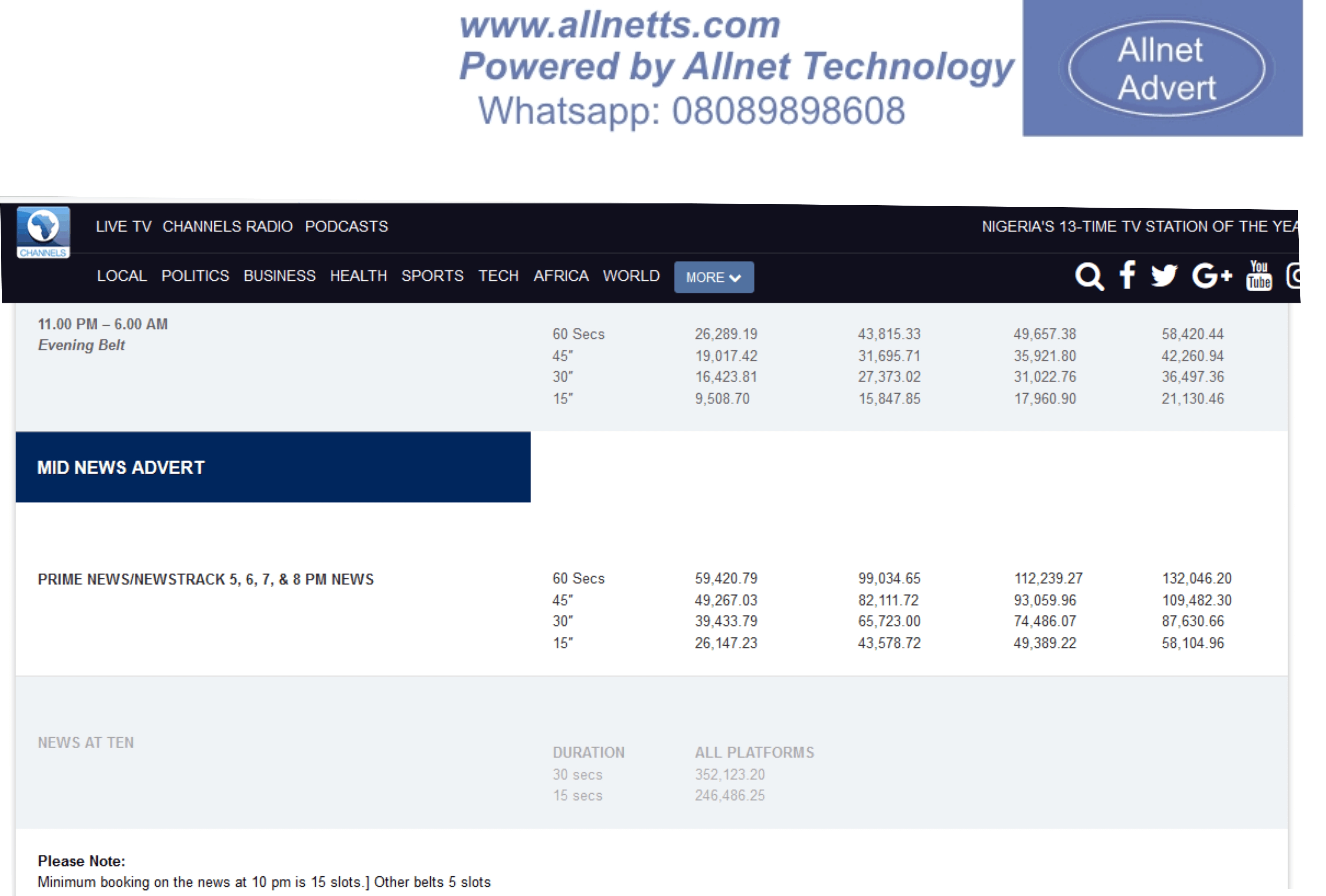Visit the YouTube channel icon
The height and width of the screenshot is (896, 1326).
pyautogui.click(x=1259, y=276)
